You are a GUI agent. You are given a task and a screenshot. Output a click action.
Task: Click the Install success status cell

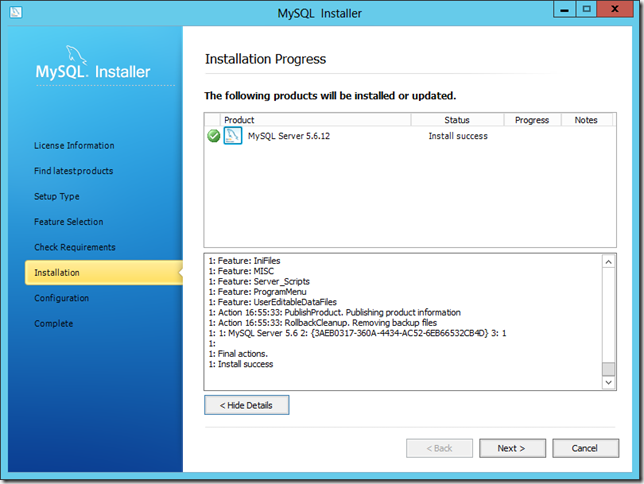click(x=458, y=136)
